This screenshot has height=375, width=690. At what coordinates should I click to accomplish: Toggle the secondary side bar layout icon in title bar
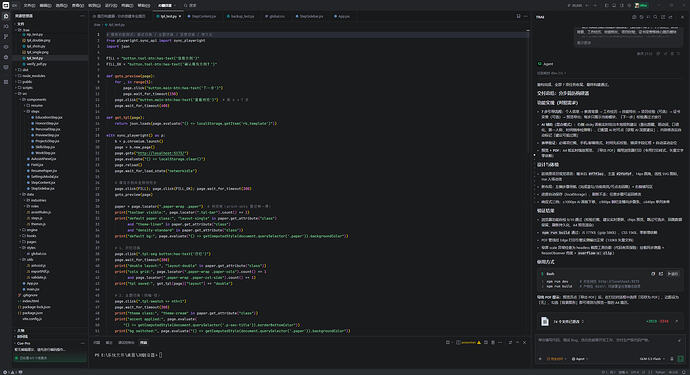point(621,5)
